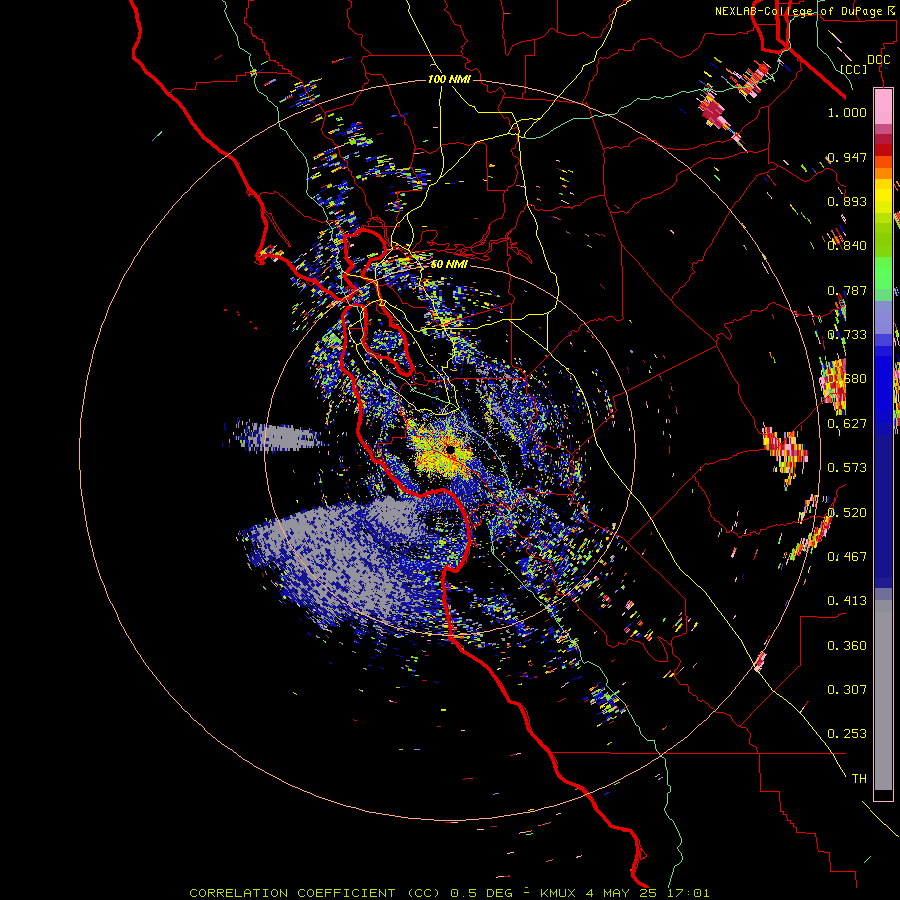Click the 0.5 DEG elevation label

[481, 893]
